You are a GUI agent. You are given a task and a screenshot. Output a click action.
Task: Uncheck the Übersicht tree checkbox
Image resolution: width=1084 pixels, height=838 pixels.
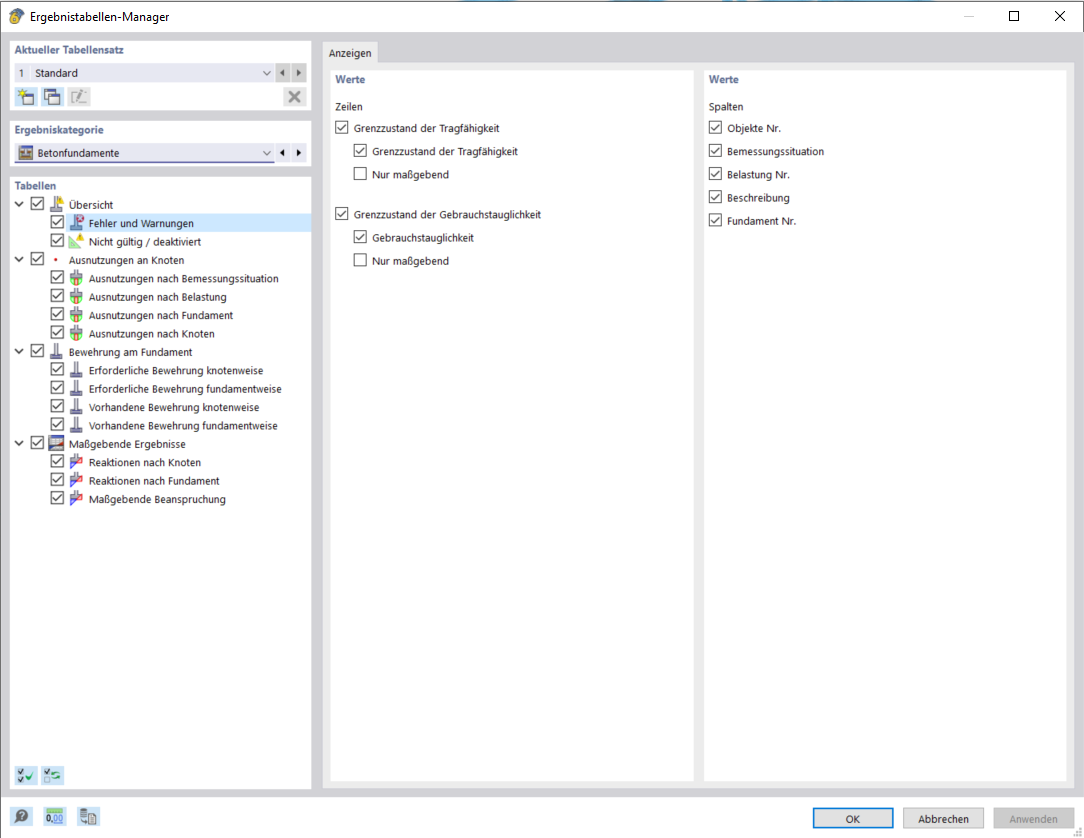tap(37, 204)
